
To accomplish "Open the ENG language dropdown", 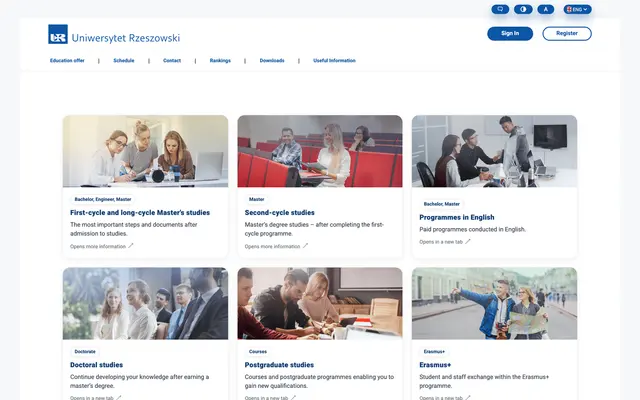I will (x=577, y=9).
